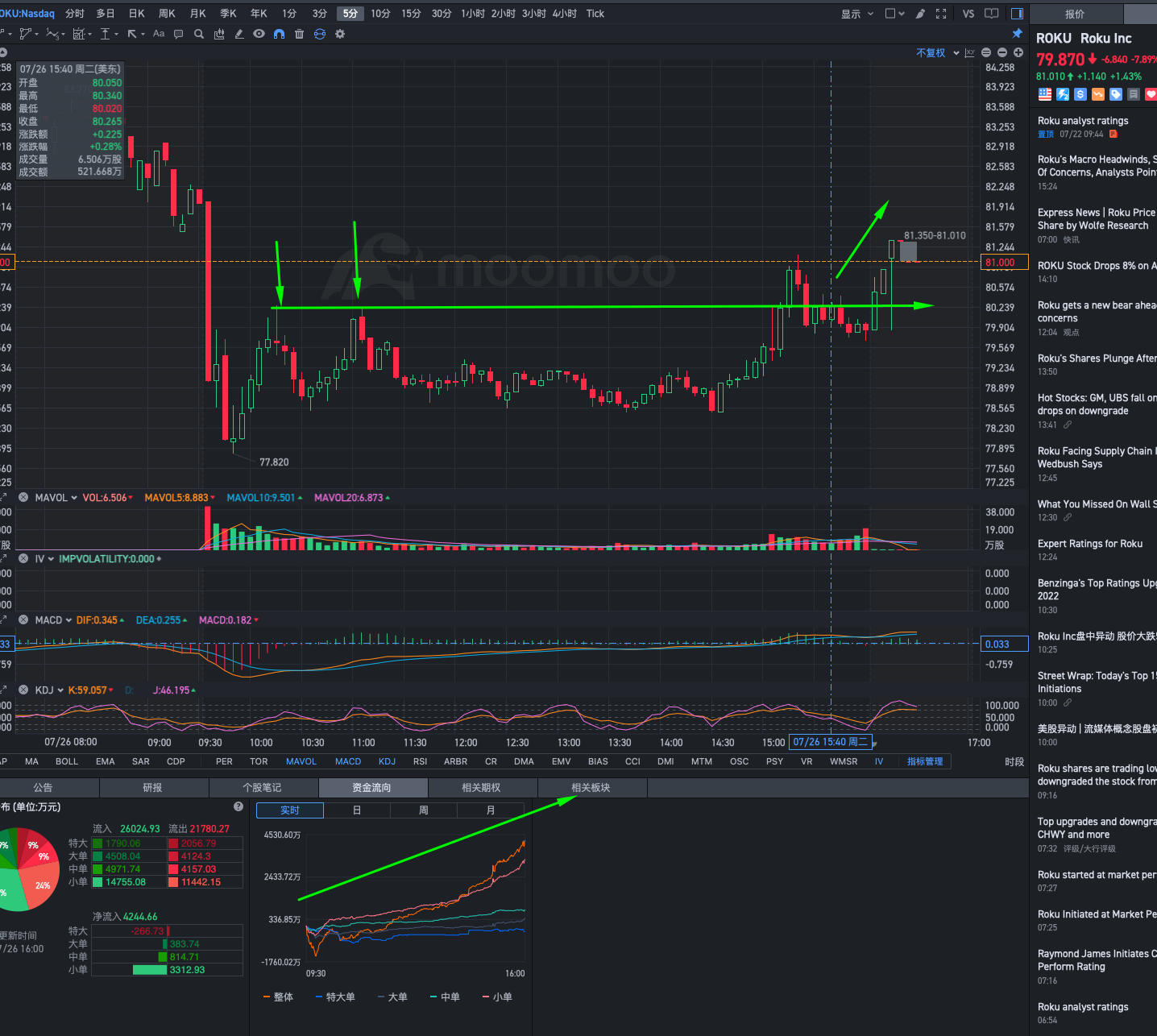Open the book reading-mode icon

pos(992,14)
